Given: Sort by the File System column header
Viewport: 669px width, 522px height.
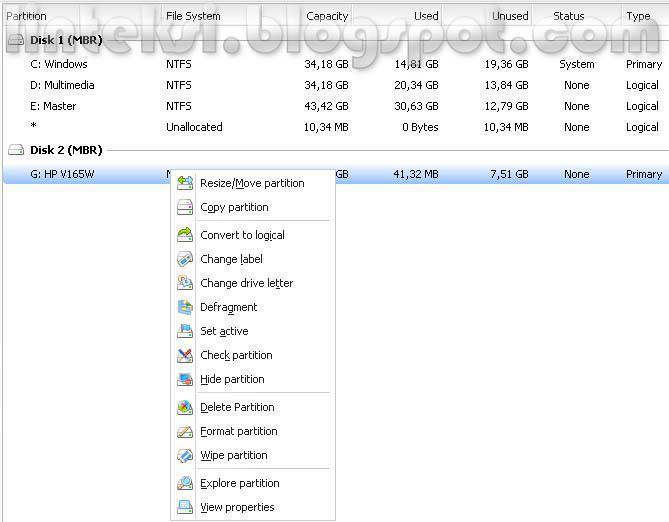Looking at the screenshot, I should (226, 16).
